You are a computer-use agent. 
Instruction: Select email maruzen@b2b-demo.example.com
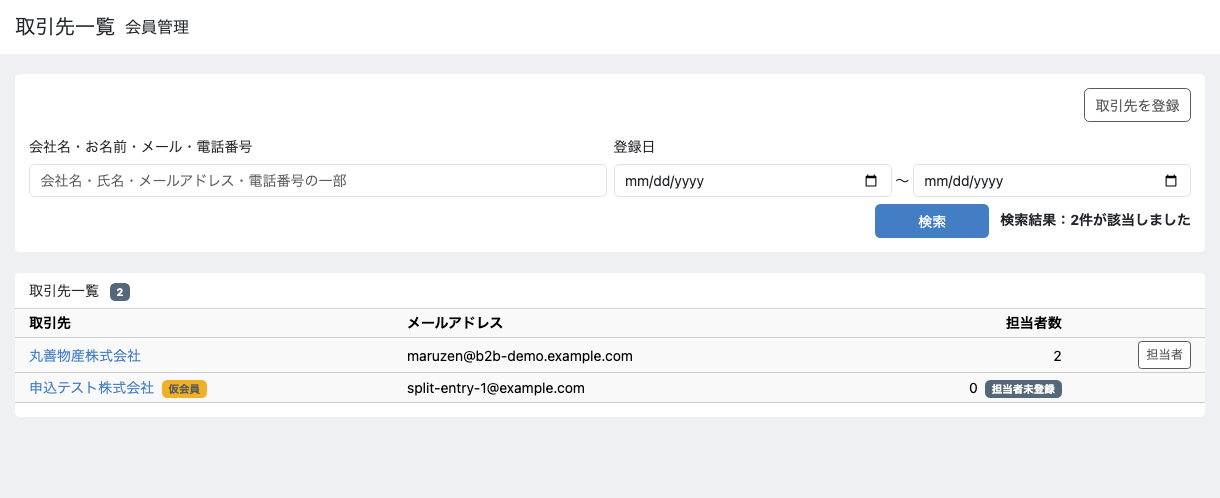[520, 355]
